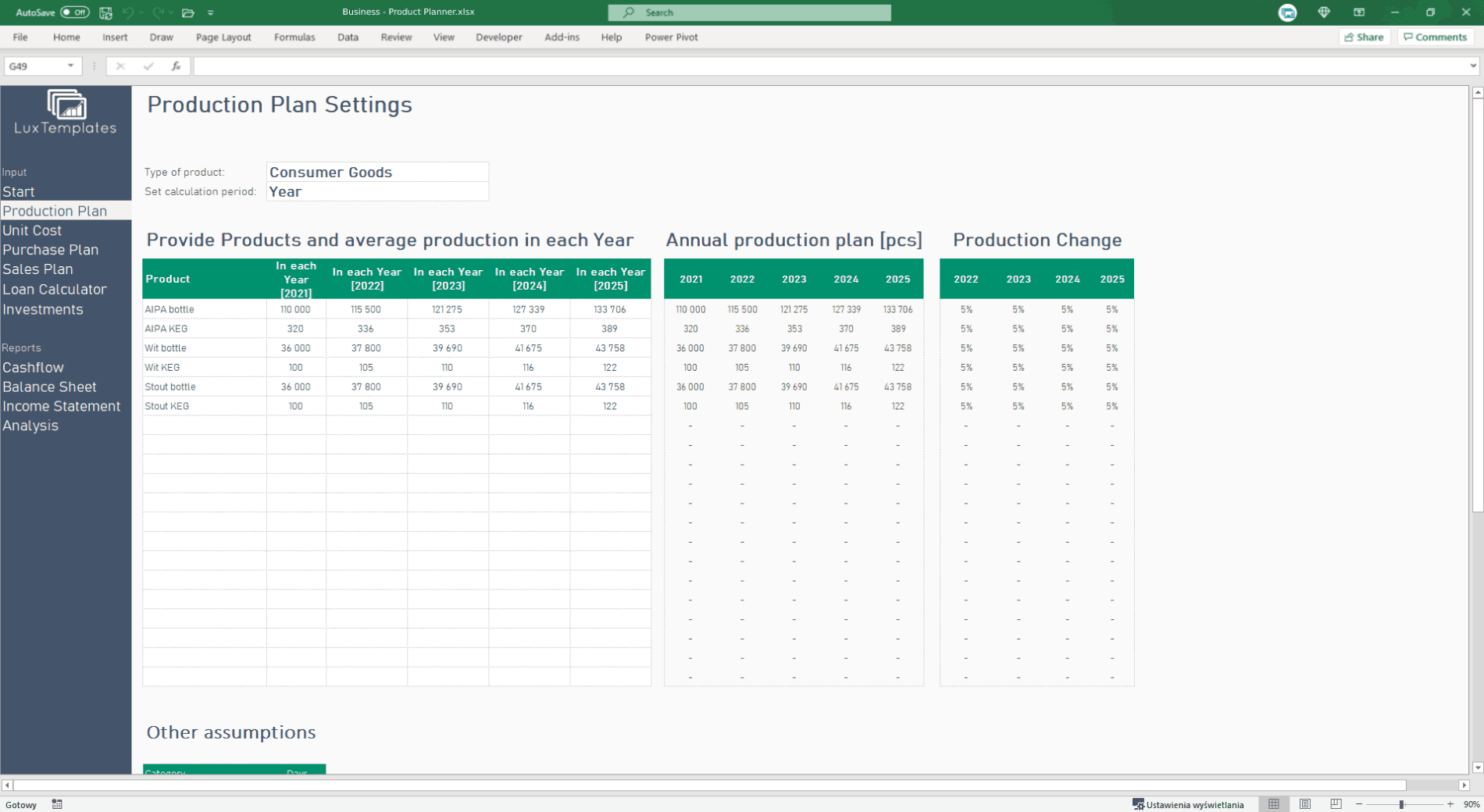Open the File menu
1484x812 pixels.
pos(20,37)
